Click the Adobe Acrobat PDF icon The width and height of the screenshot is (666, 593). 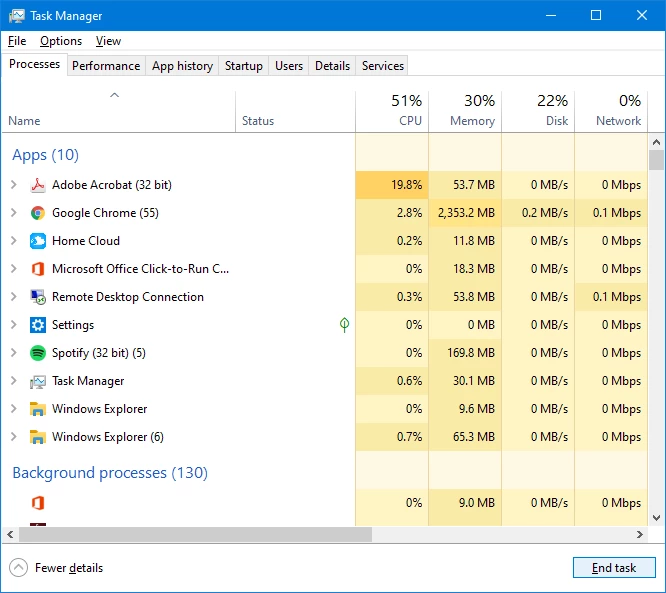[x=38, y=185]
